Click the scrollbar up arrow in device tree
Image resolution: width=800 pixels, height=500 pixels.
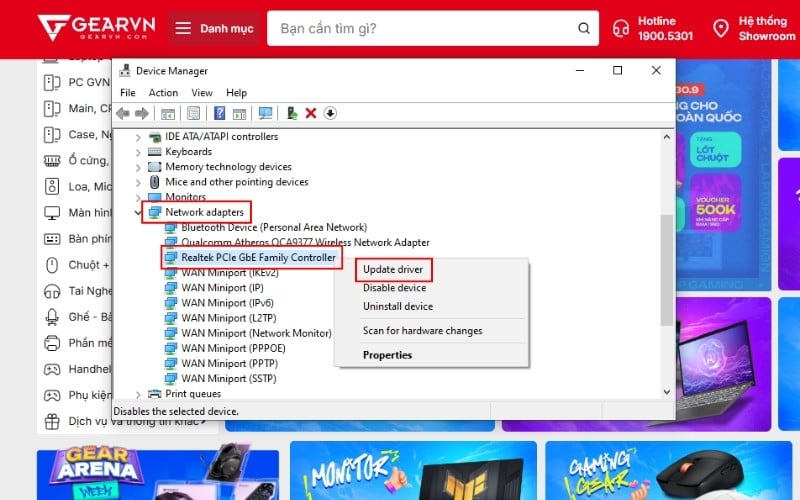click(x=666, y=137)
